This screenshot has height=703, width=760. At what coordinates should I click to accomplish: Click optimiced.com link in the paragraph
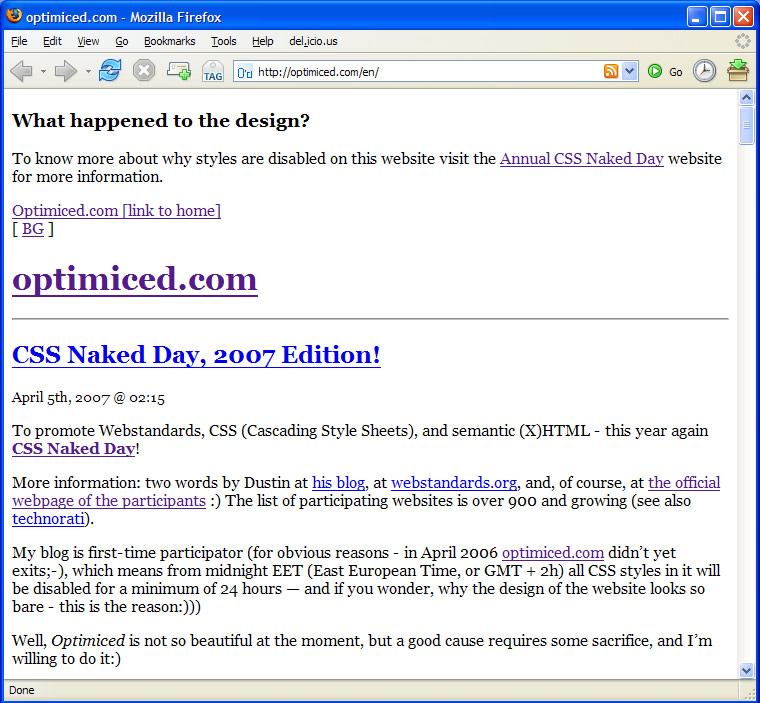click(553, 552)
